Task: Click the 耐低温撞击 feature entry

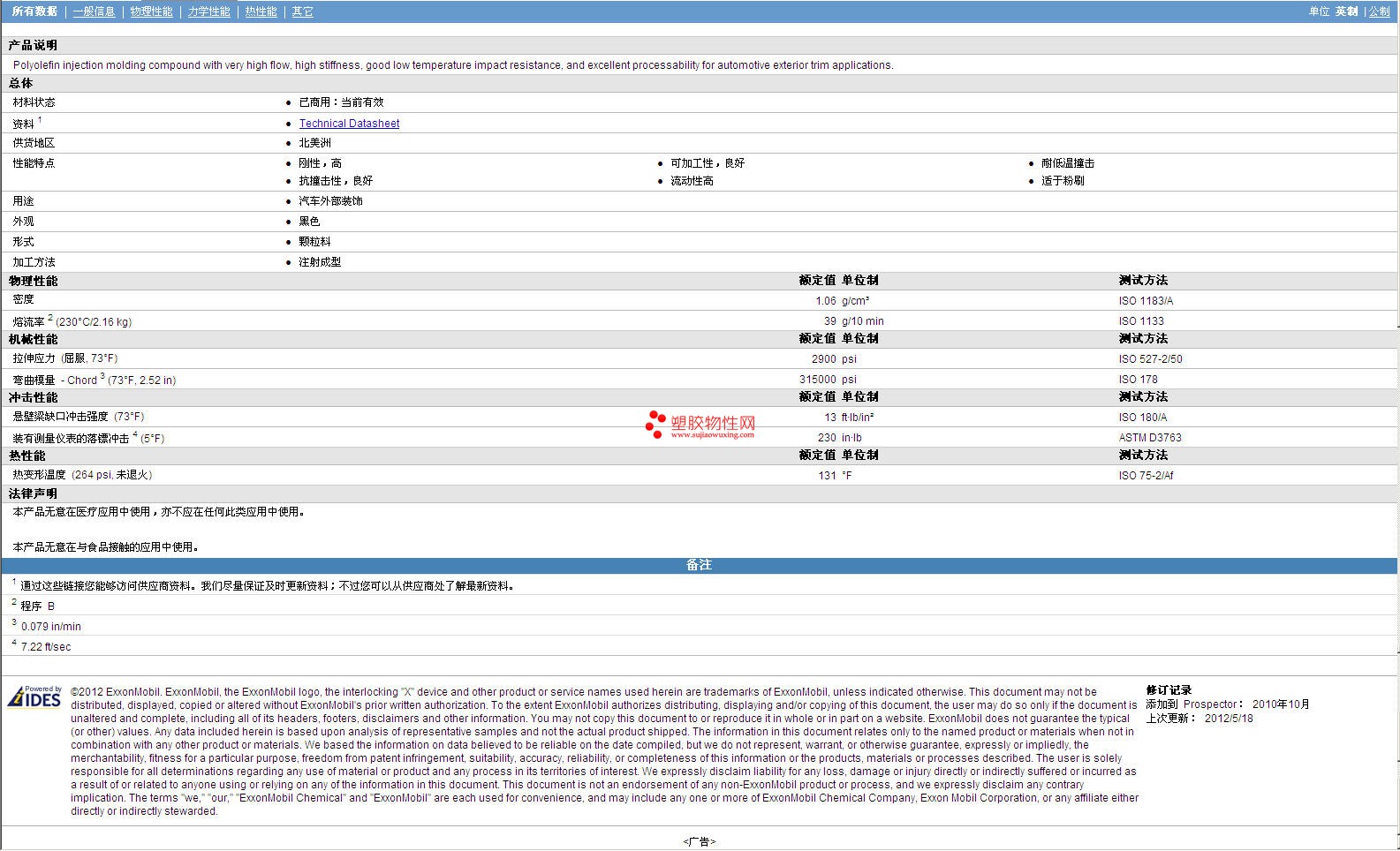Action: click(x=1068, y=163)
